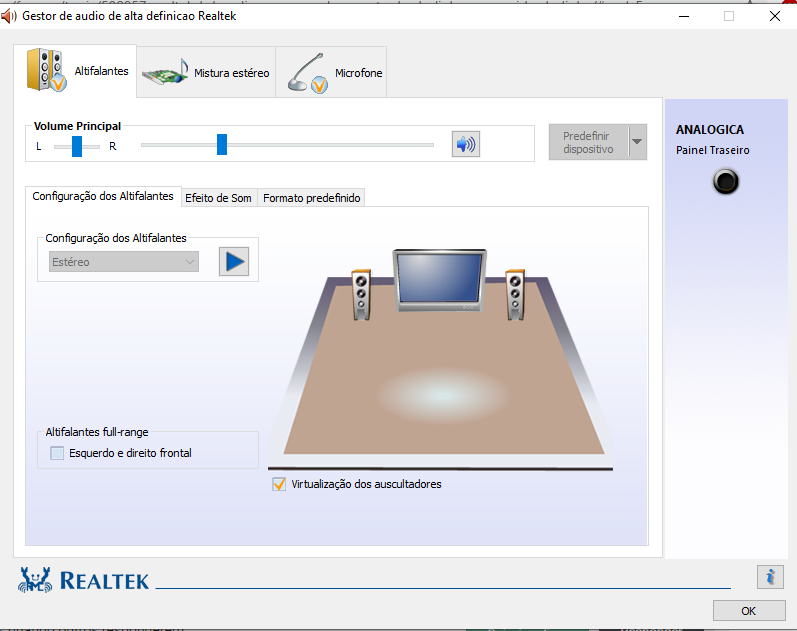Click the rear panel analog jack

pos(725,181)
